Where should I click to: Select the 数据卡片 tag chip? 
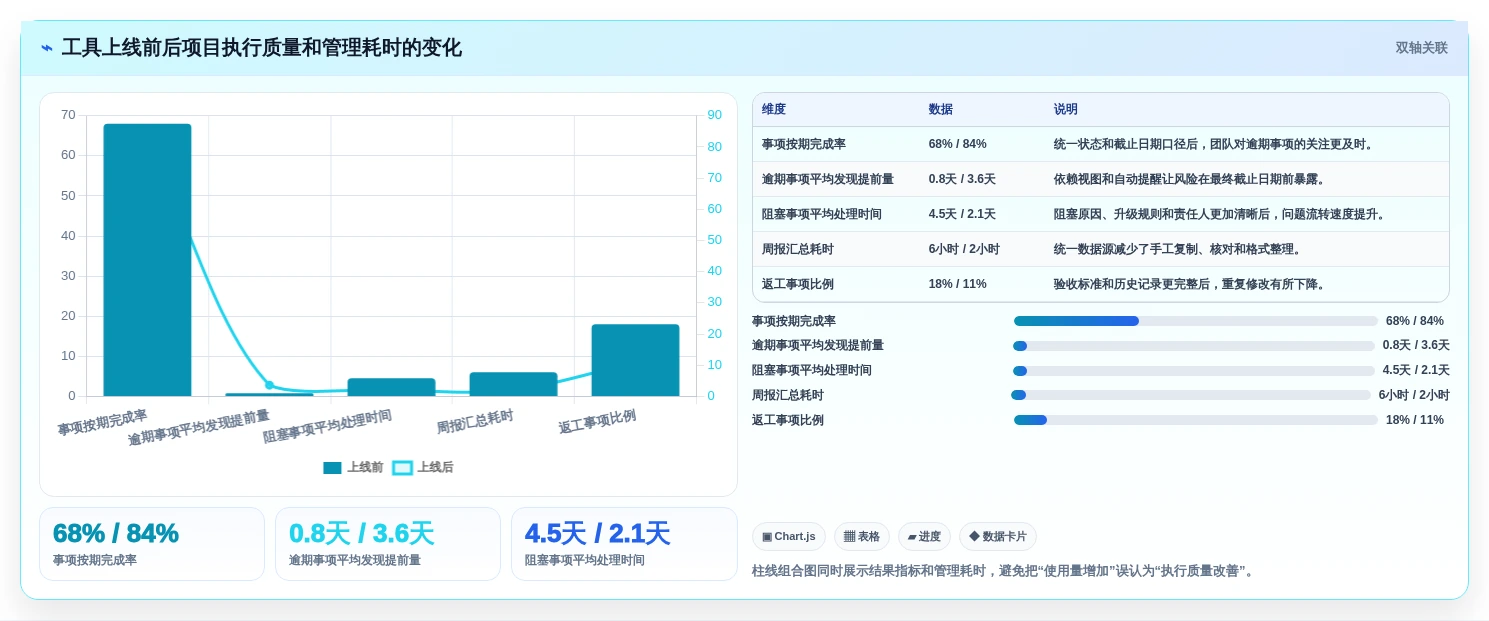[998, 536]
